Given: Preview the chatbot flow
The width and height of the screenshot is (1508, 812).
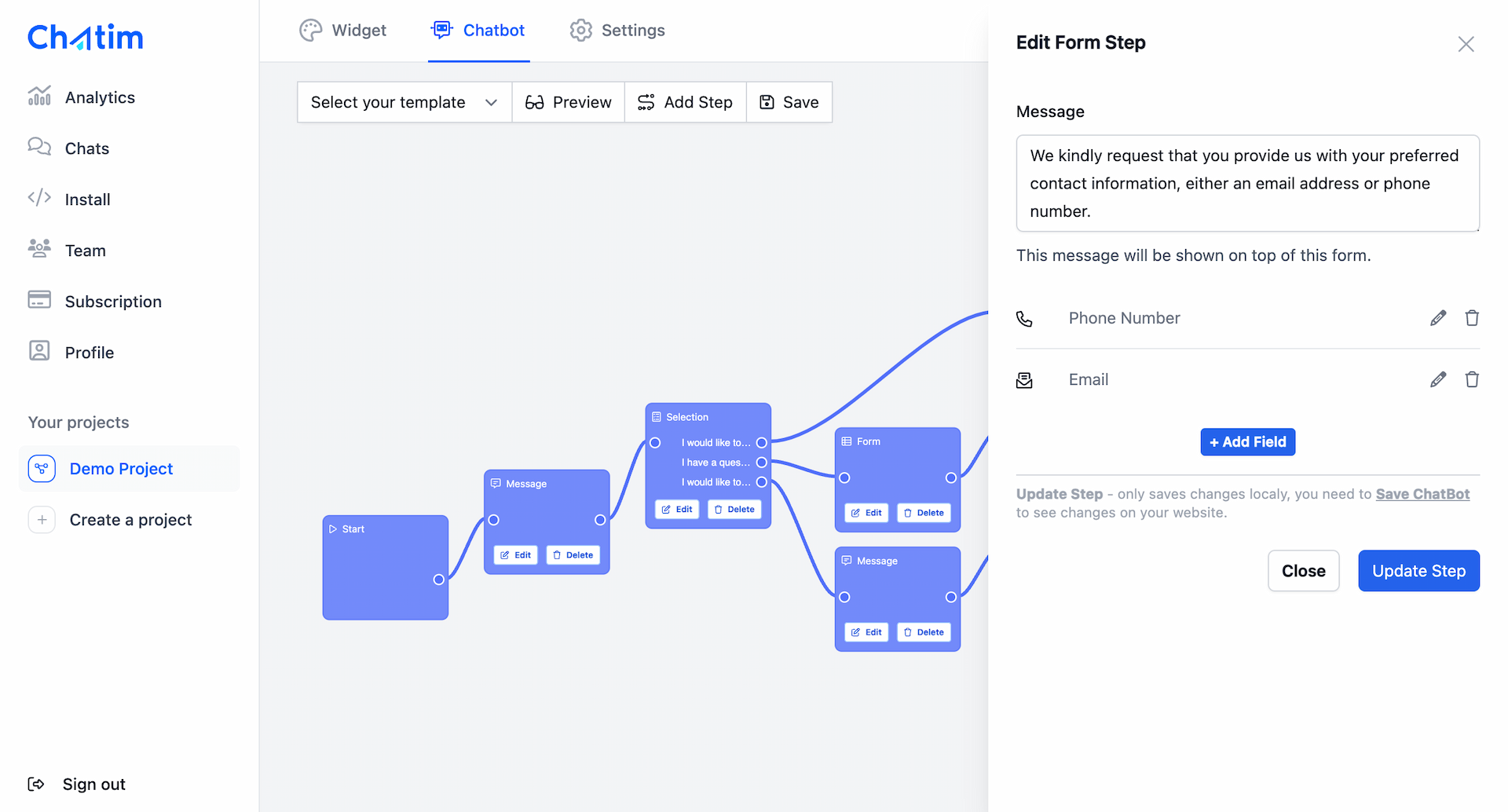Looking at the screenshot, I should coord(568,102).
